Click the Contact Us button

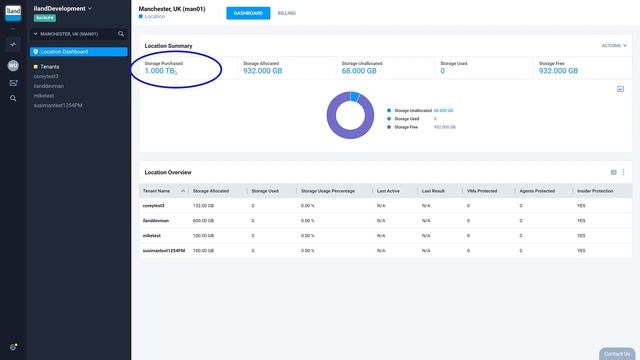(x=617, y=354)
